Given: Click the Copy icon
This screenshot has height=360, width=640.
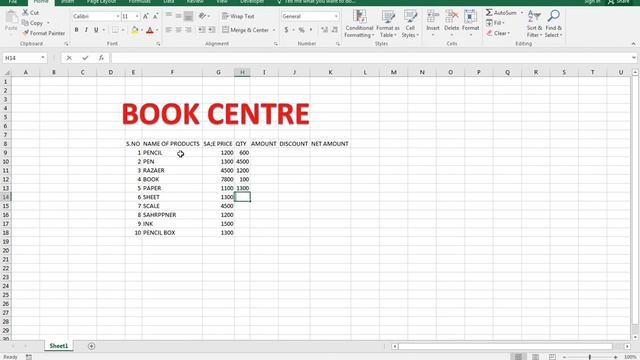Looking at the screenshot, I should [25, 23].
